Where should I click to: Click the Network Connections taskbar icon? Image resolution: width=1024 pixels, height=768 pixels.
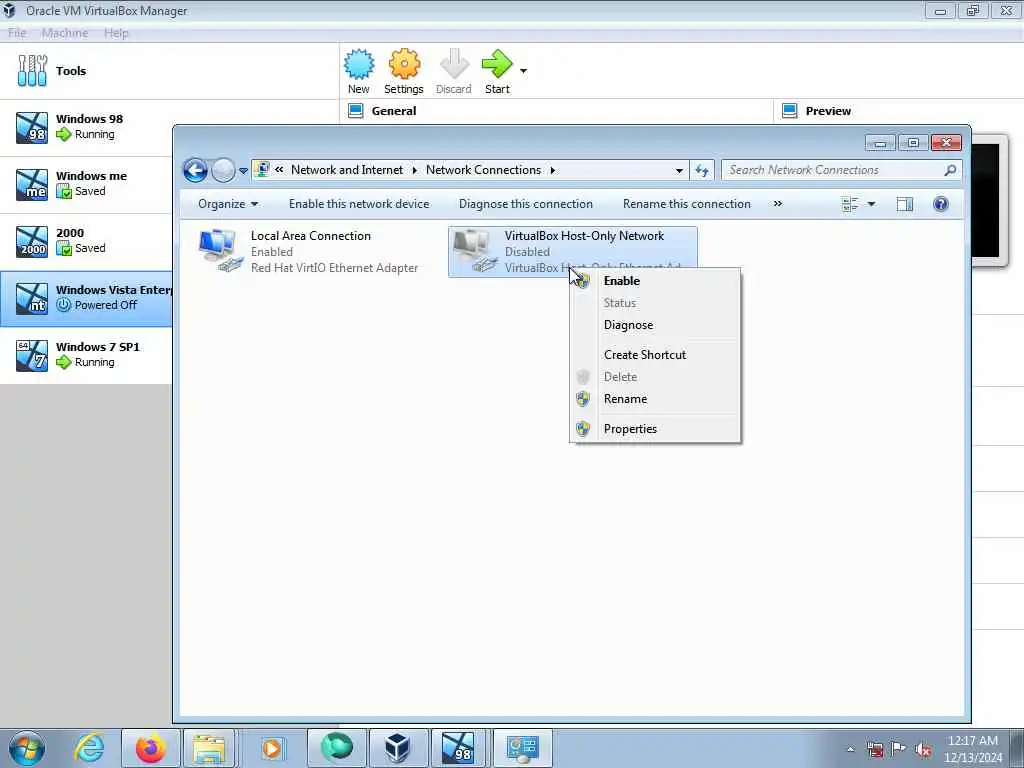[x=522, y=748]
